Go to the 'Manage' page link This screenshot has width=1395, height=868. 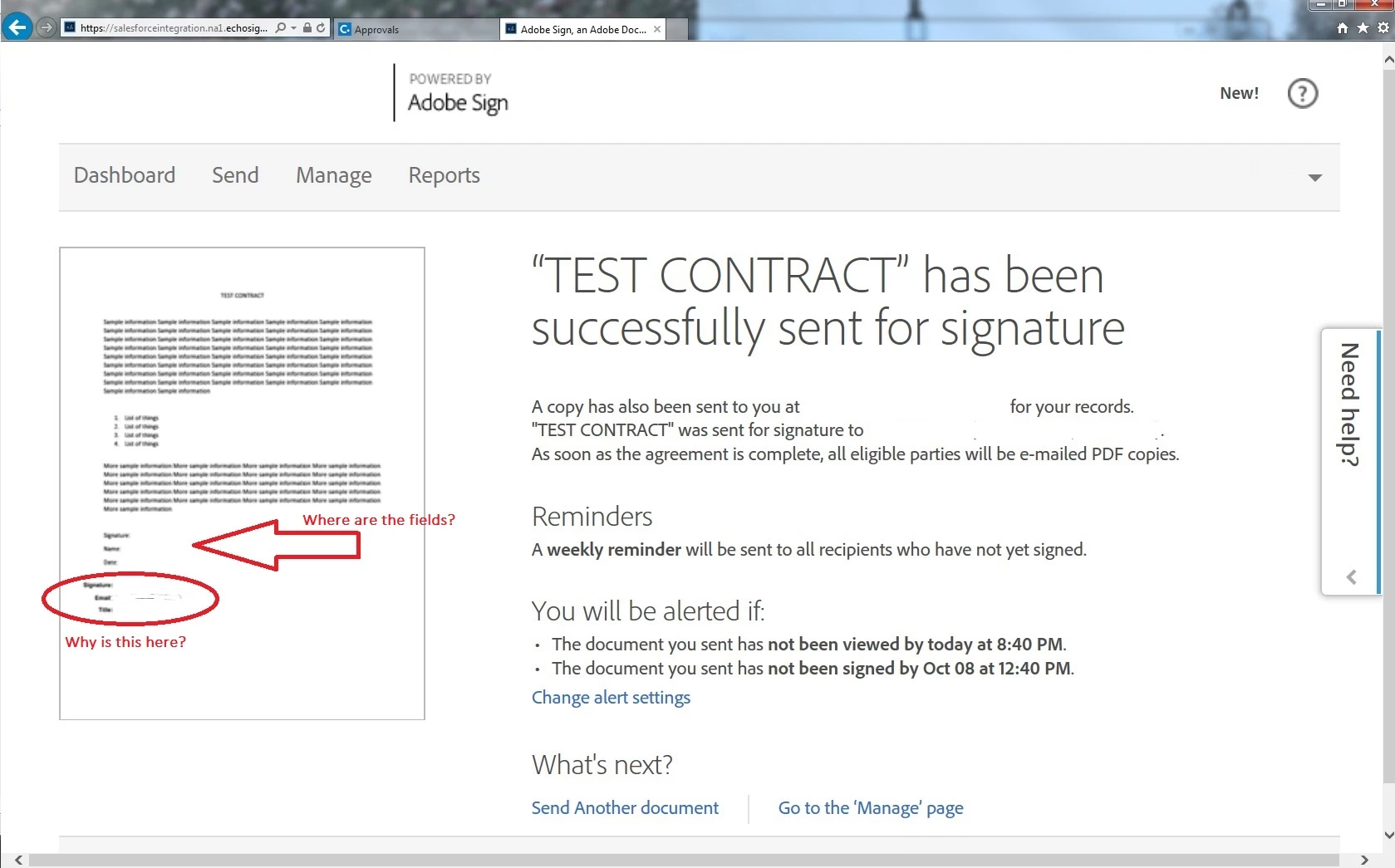871,808
